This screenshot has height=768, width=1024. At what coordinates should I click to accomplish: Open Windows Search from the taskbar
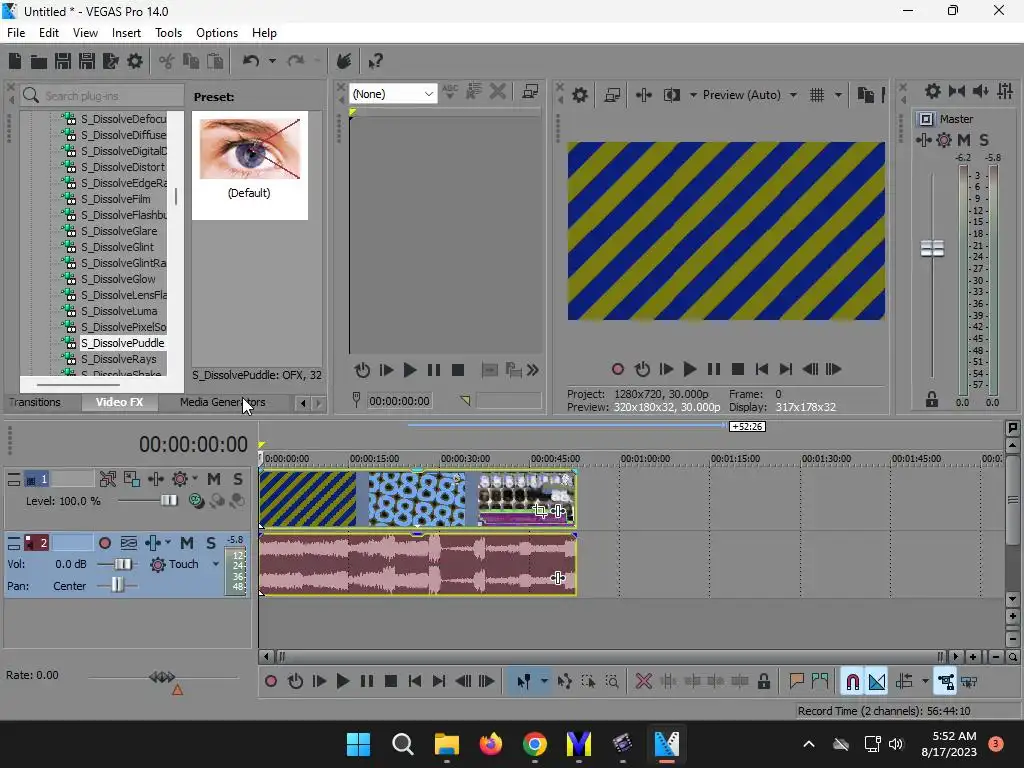click(402, 744)
